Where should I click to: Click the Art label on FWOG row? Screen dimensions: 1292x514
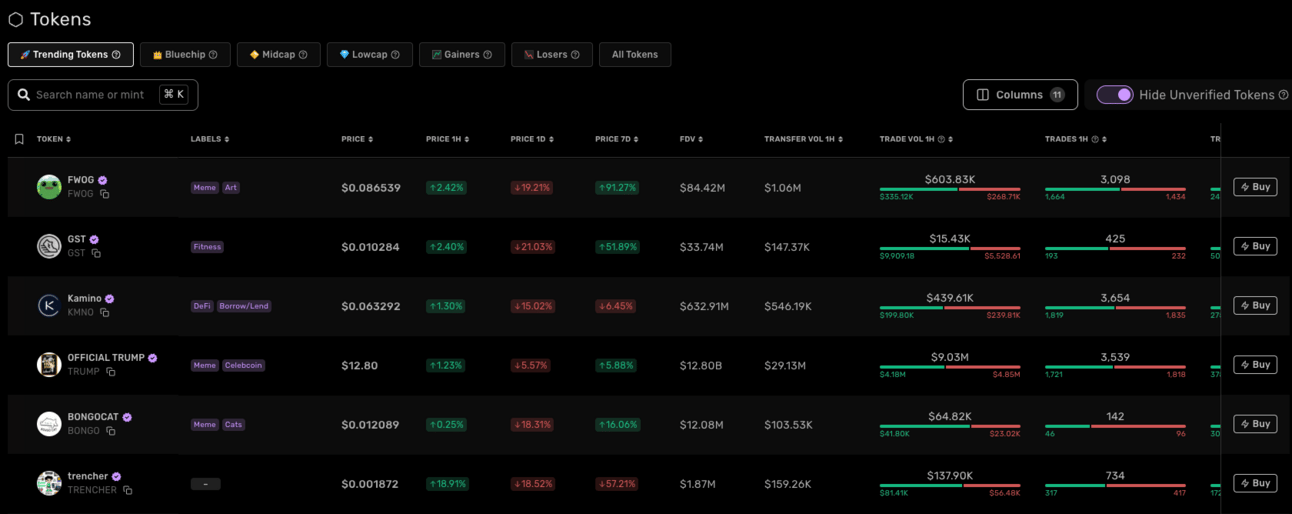click(x=231, y=188)
